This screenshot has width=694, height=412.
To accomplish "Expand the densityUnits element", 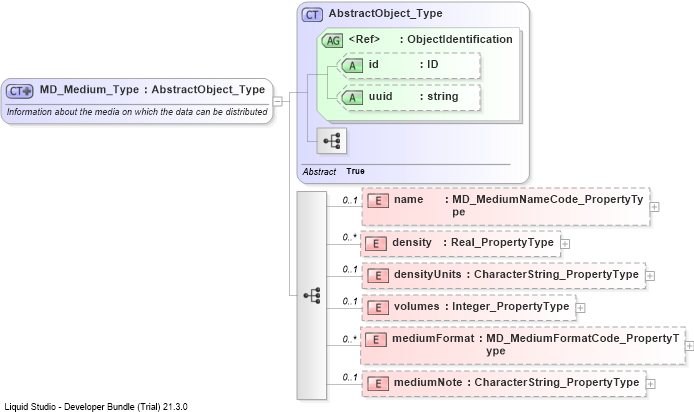I will click(x=650, y=276).
